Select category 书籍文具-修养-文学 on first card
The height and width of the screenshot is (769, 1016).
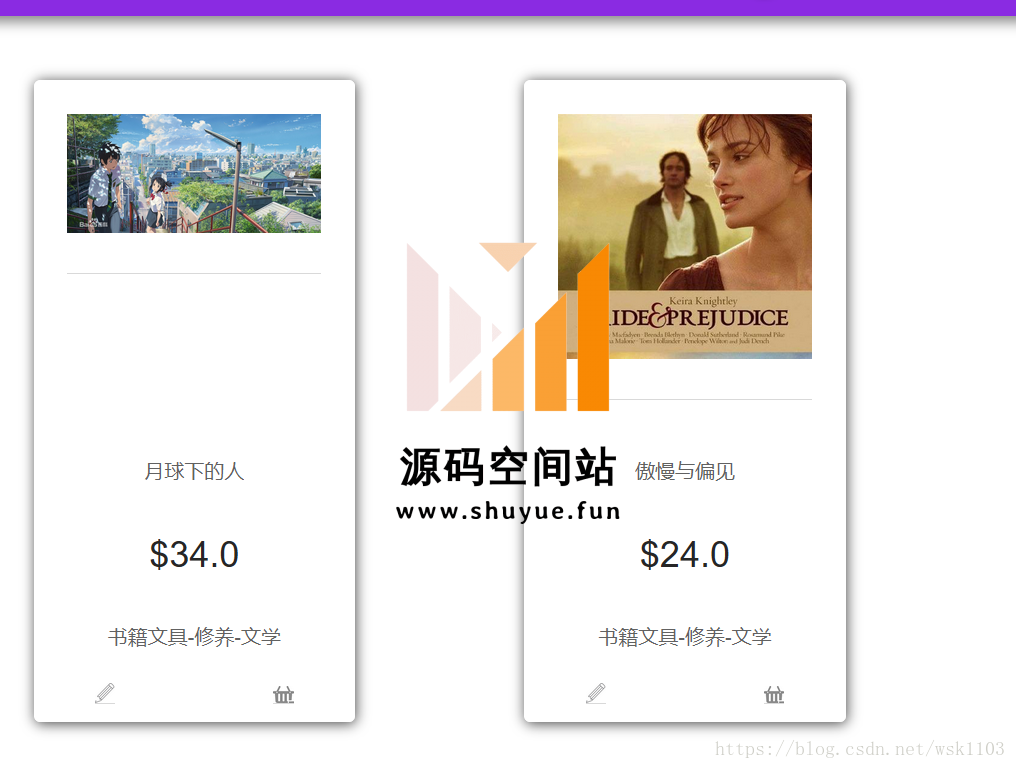pyautogui.click(x=194, y=637)
